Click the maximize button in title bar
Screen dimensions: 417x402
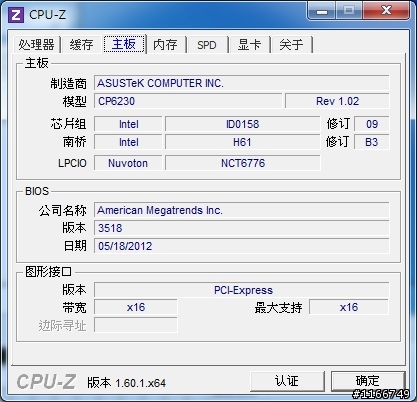point(349,11)
